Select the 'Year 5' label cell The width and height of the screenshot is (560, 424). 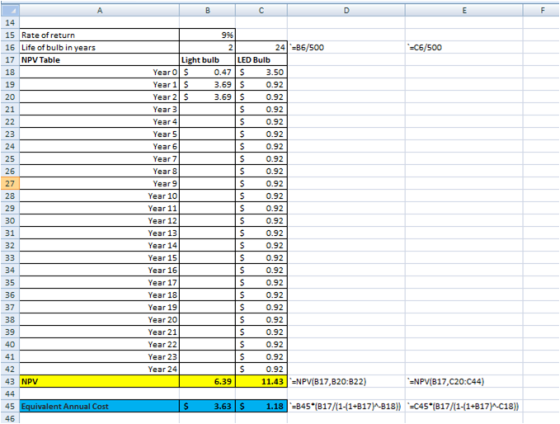[x=100, y=134]
